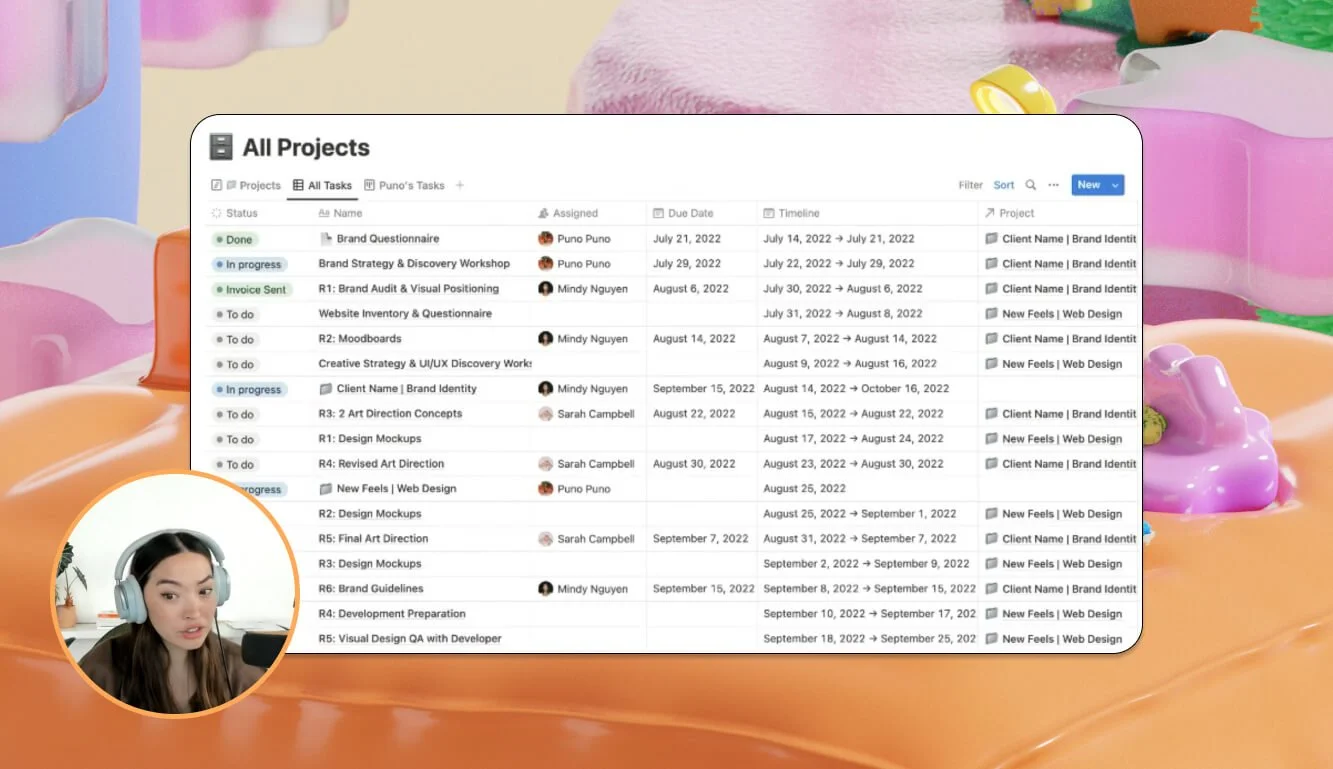The image size is (1333, 769).
Task: Click the page icon beside Brand Questionnaire
Action: [325, 239]
